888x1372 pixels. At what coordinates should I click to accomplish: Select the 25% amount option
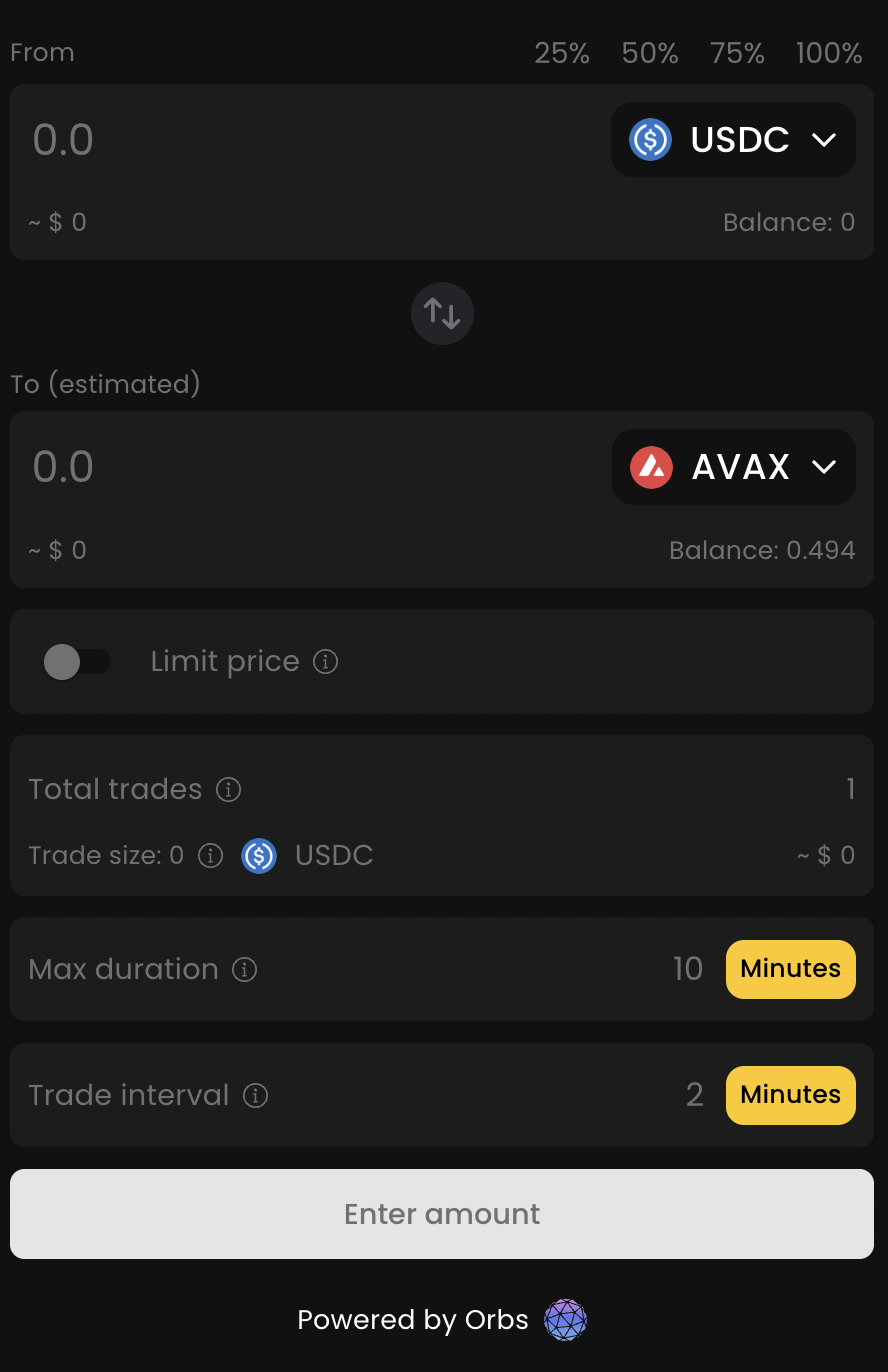coord(562,53)
